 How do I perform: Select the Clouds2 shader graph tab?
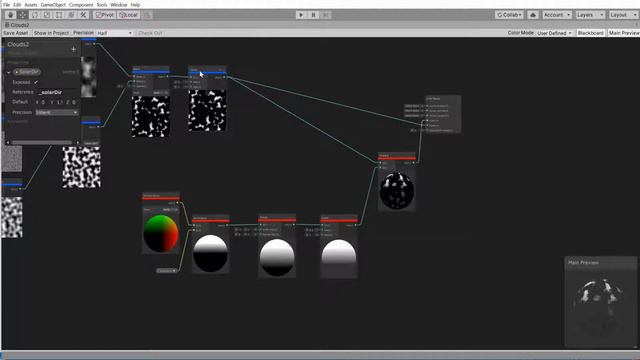(x=17, y=25)
